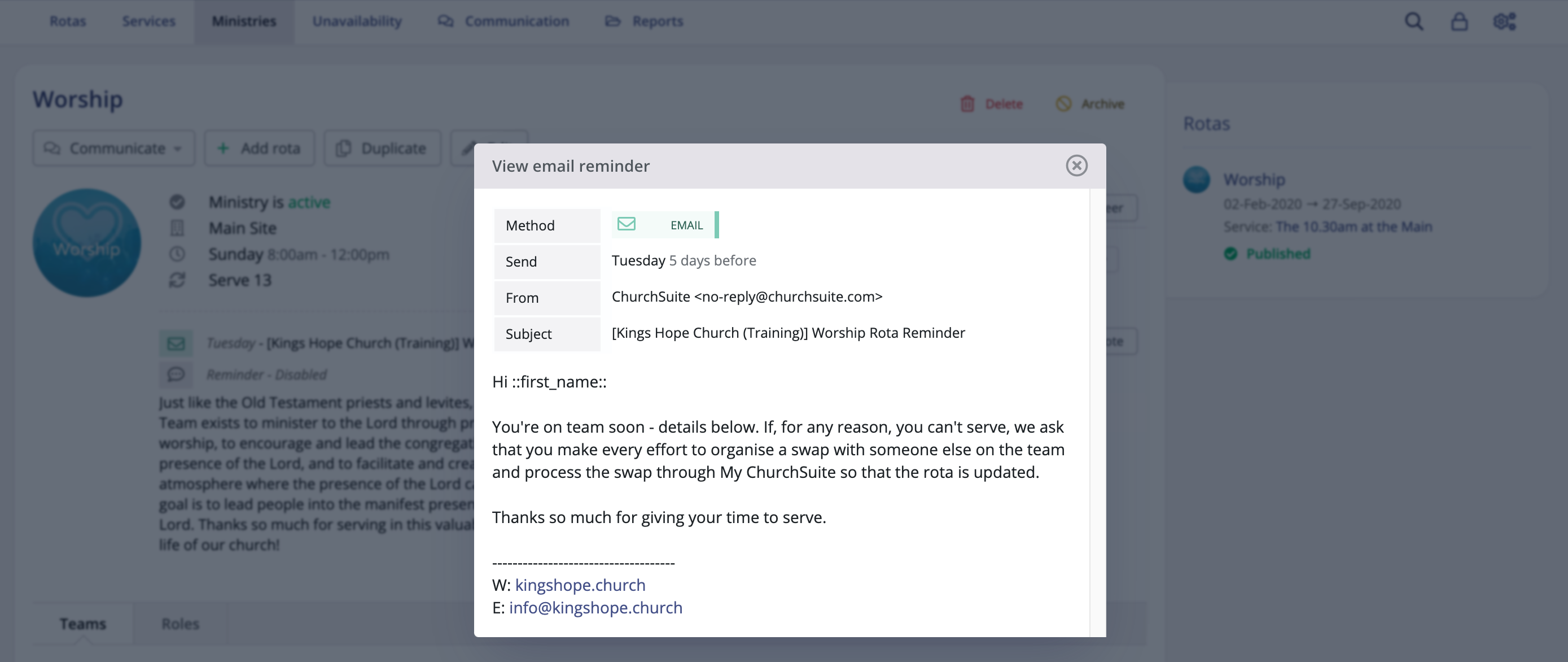1568x662 pixels.
Task: Navigate to the Unavailability menu
Action: [357, 21]
